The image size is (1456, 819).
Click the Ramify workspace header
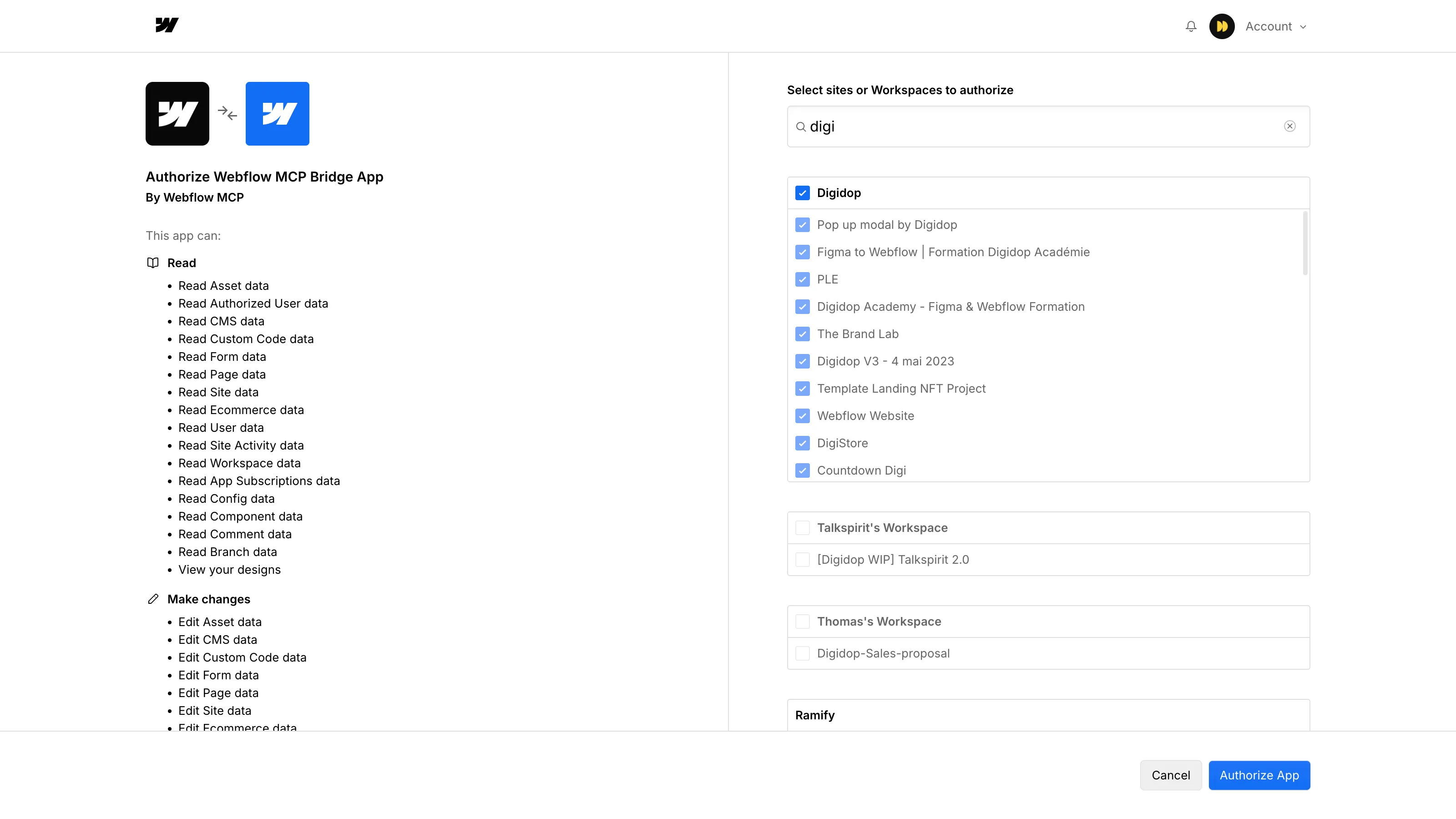click(x=1048, y=716)
